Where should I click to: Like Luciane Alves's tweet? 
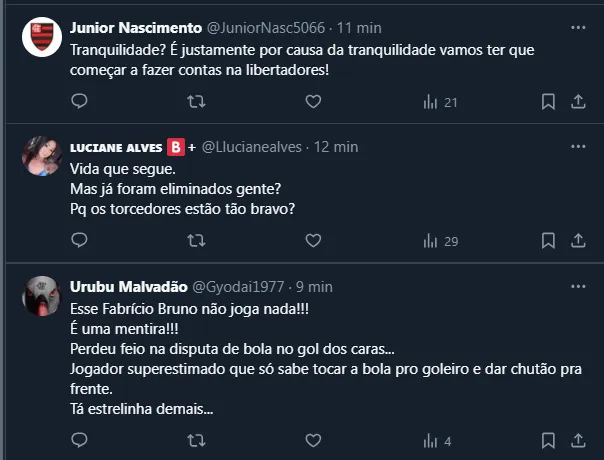313,240
